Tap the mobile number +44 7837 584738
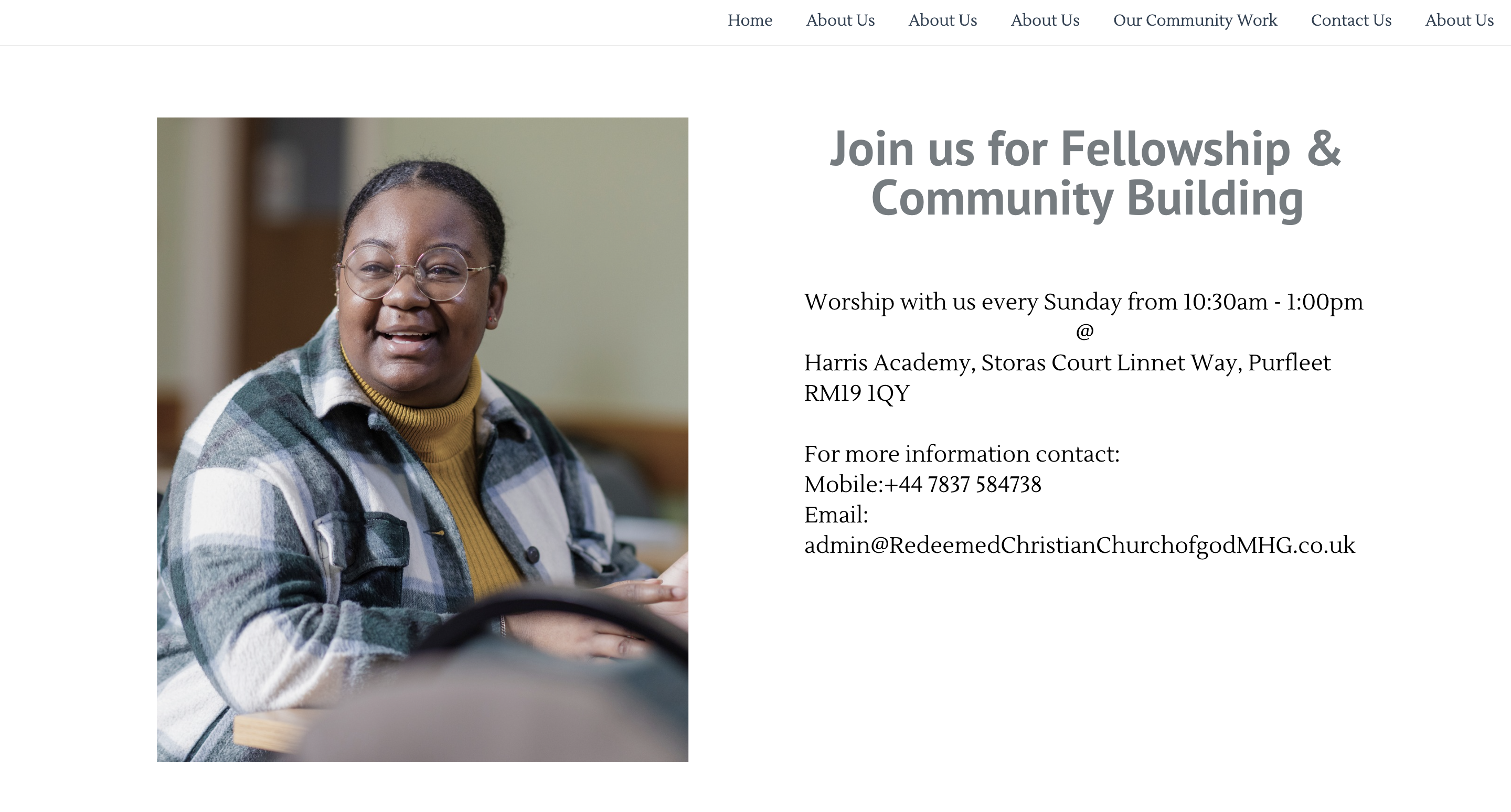 [x=963, y=485]
